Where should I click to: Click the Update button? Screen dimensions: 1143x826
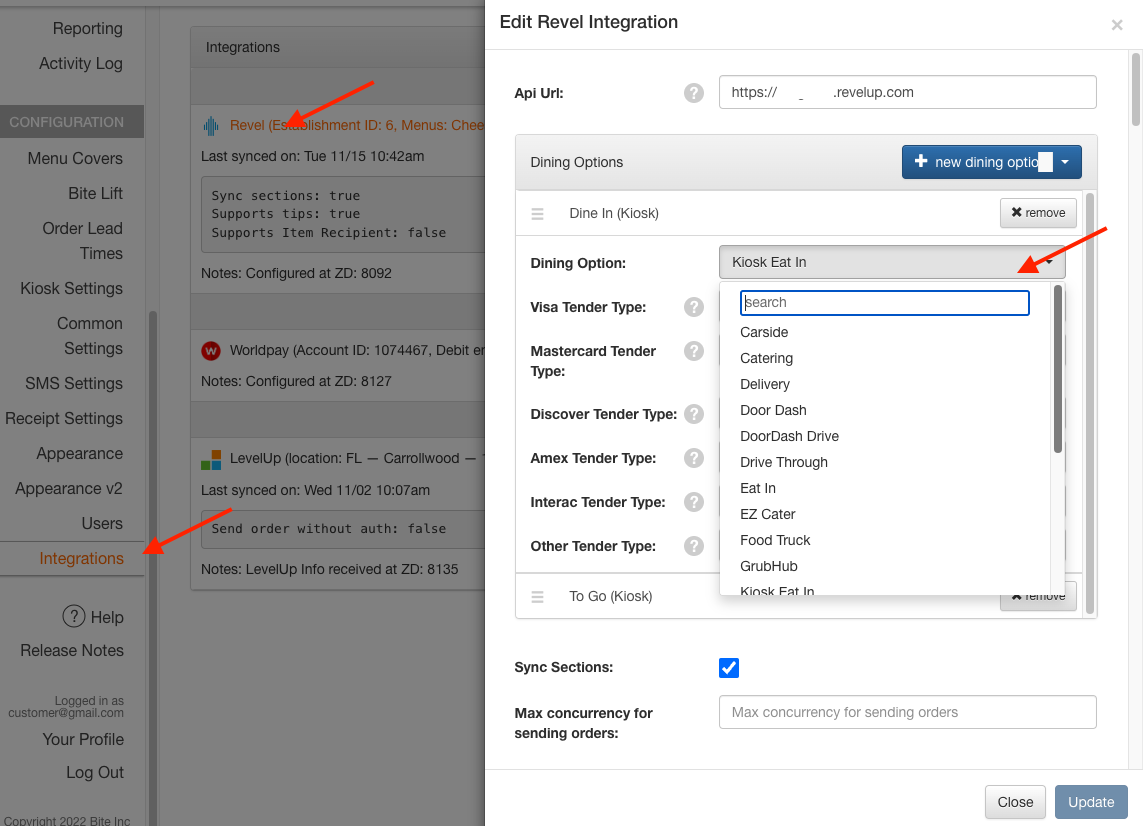coord(1091,802)
